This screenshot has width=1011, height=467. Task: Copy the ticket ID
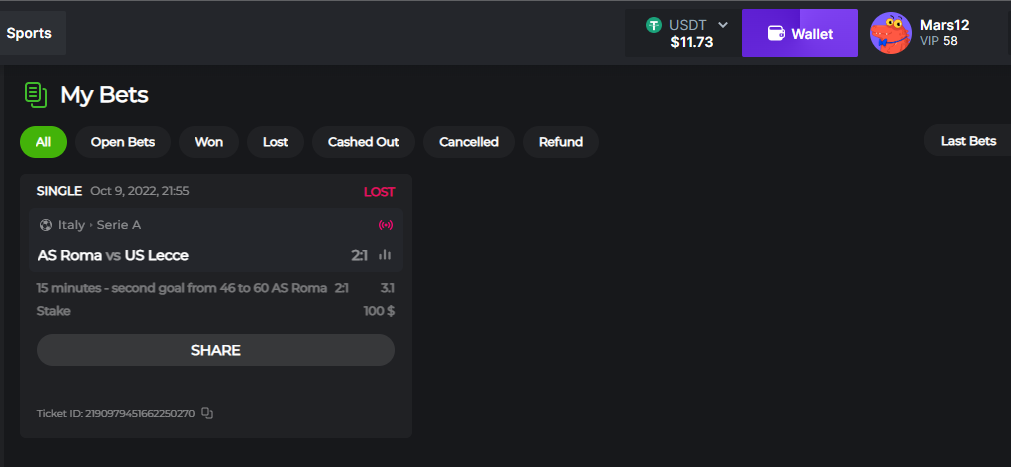(207, 413)
